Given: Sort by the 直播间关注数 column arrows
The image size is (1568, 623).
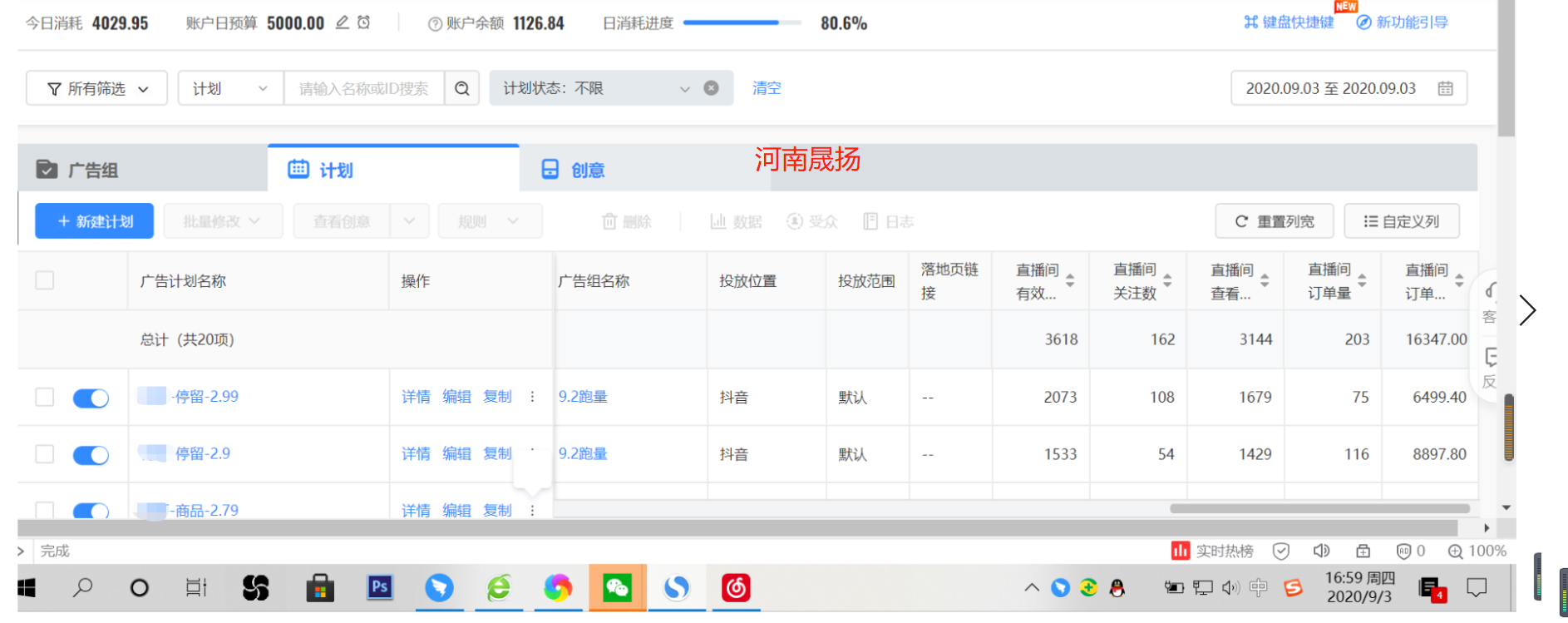Looking at the screenshot, I should click(1167, 280).
